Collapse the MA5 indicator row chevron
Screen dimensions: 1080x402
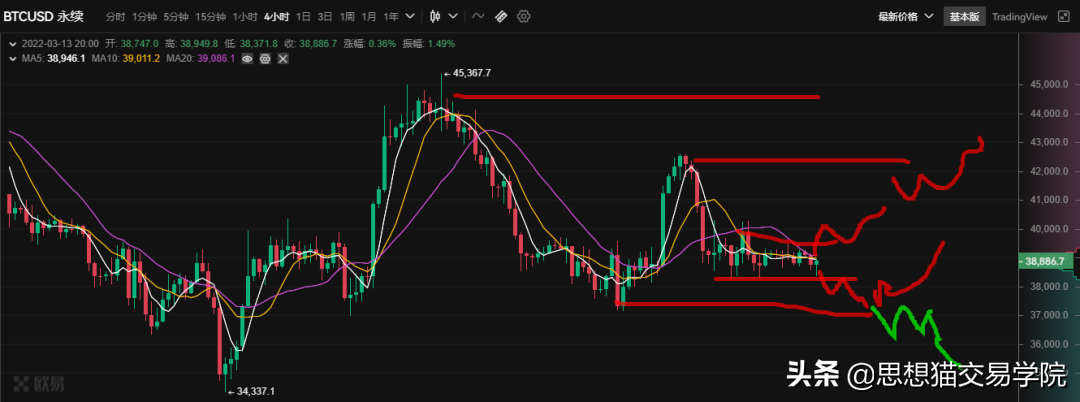point(12,59)
